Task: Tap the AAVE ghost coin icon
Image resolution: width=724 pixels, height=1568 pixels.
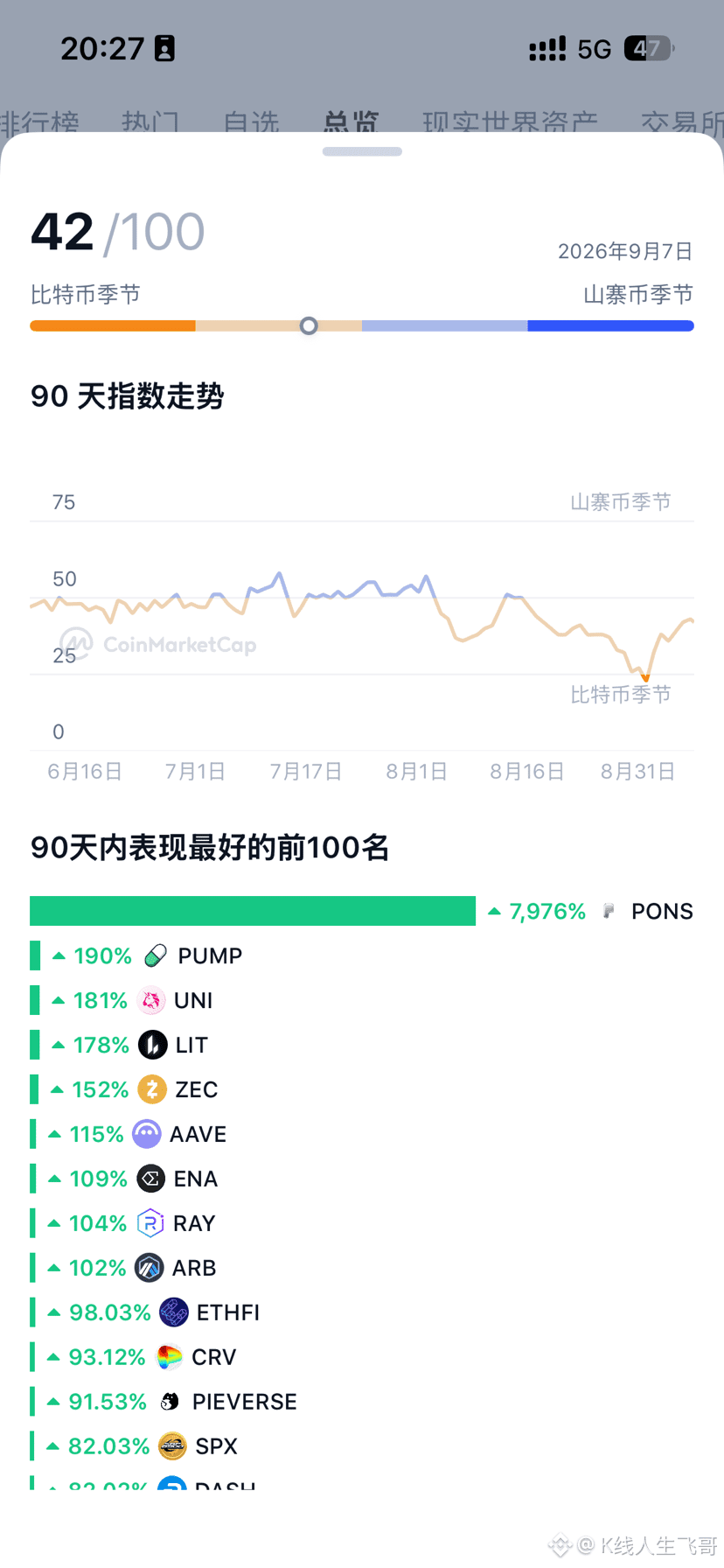Action: 147,1134
